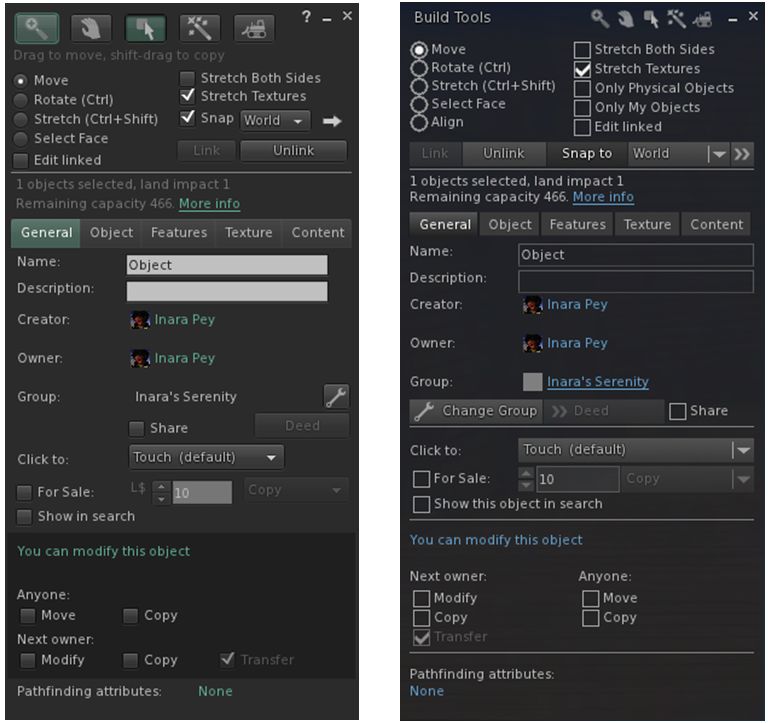This screenshot has height=723, width=768.
Task: Select the large magnifier Focus tool button
Action: tap(36, 28)
